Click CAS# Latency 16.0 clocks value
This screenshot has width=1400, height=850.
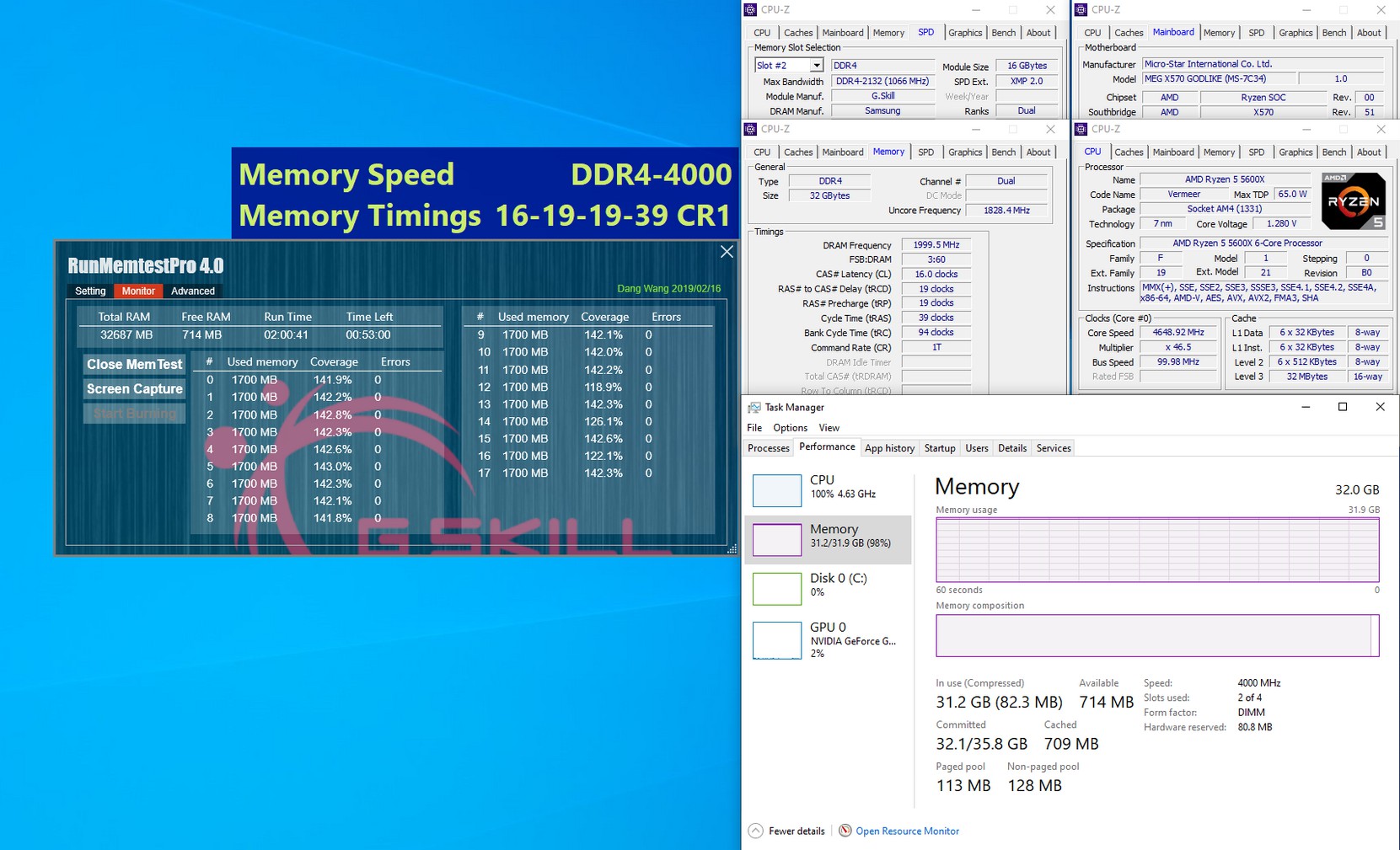[x=936, y=275]
